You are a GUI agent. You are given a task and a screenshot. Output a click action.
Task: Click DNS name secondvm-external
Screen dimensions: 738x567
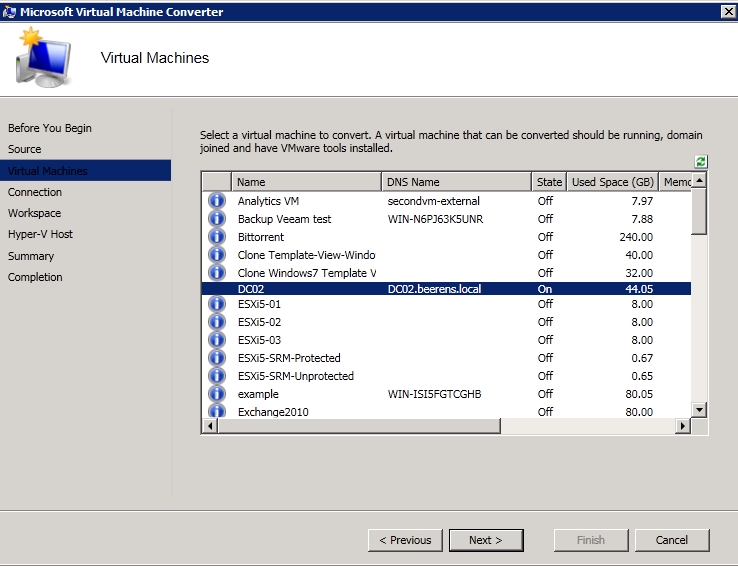tap(433, 201)
